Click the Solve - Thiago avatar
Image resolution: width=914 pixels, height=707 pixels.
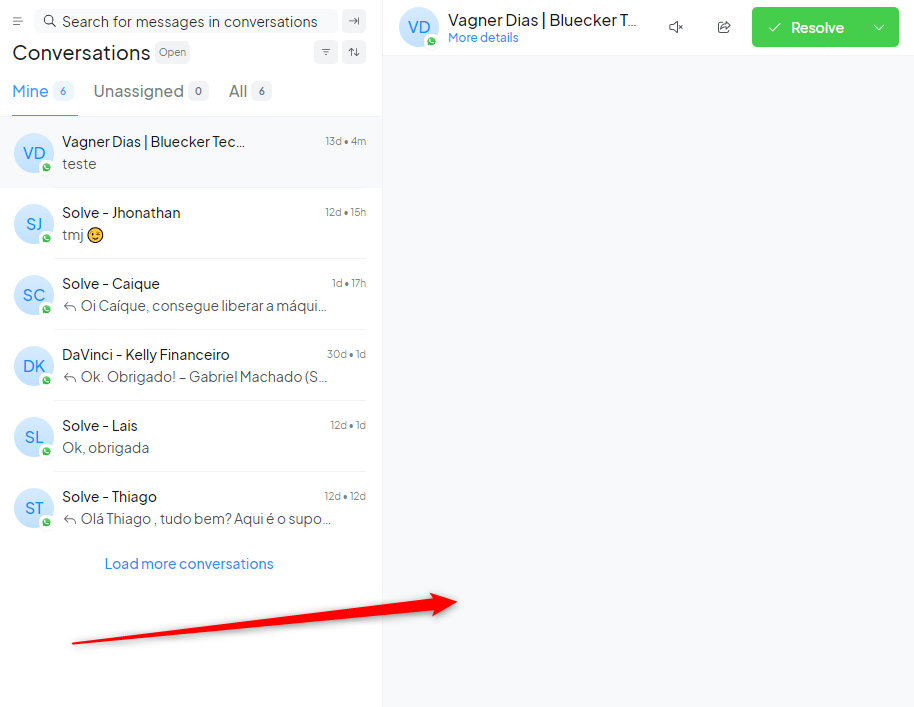(33, 508)
